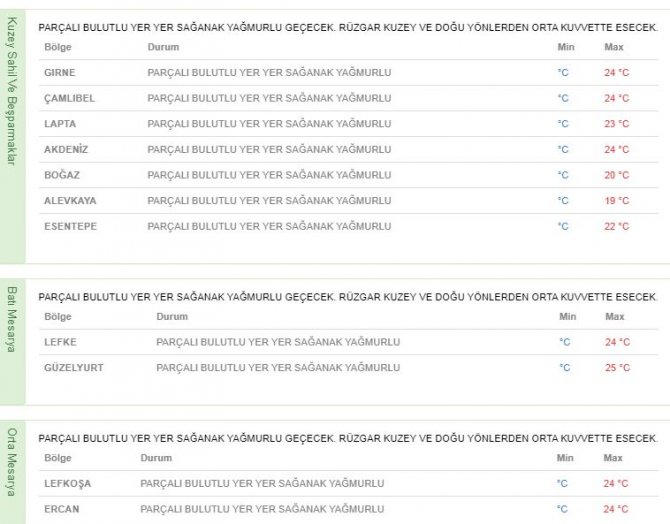Click the GIRNE region name
The image size is (670, 524).
(60, 73)
